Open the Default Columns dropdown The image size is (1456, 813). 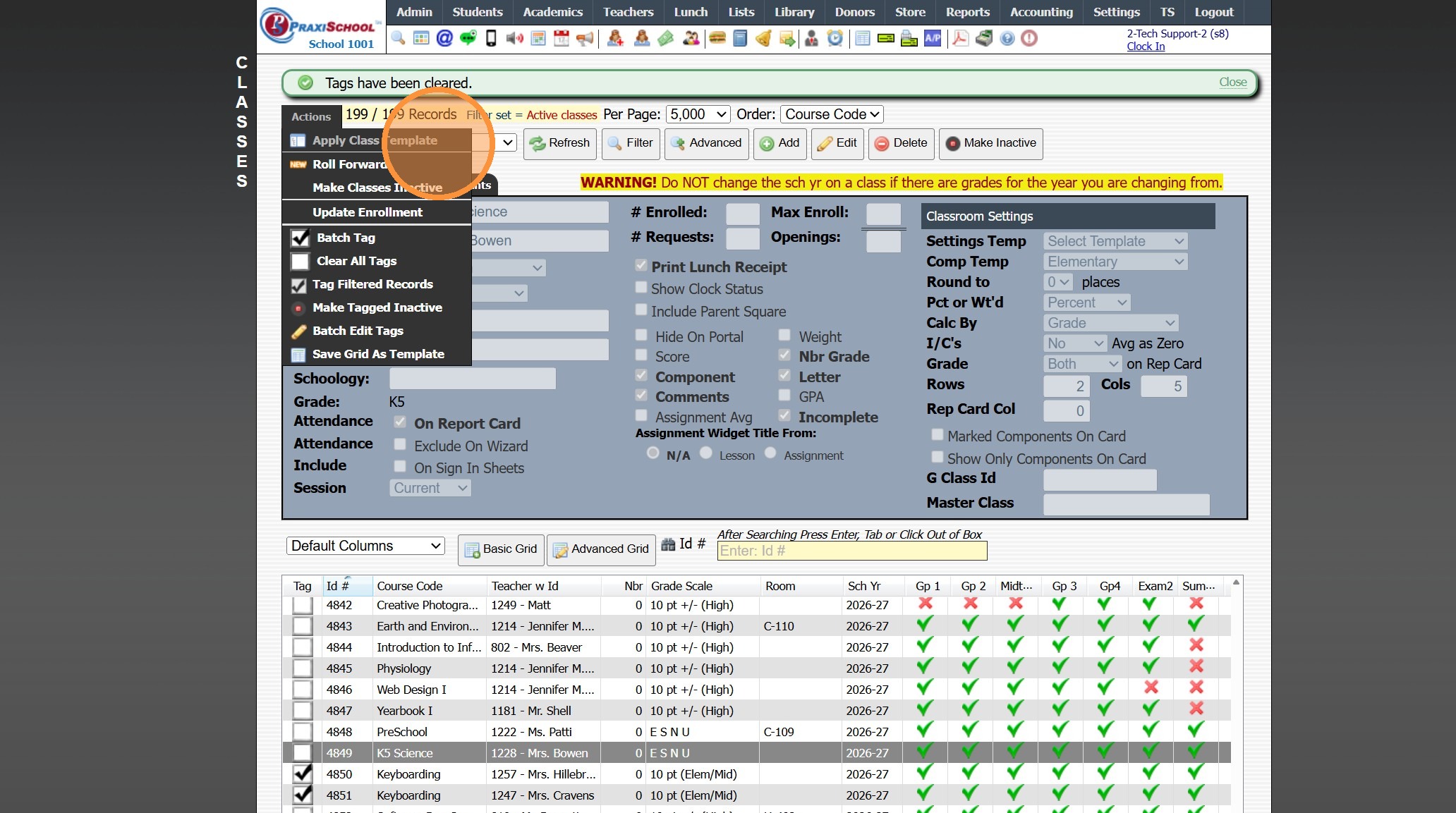365,546
